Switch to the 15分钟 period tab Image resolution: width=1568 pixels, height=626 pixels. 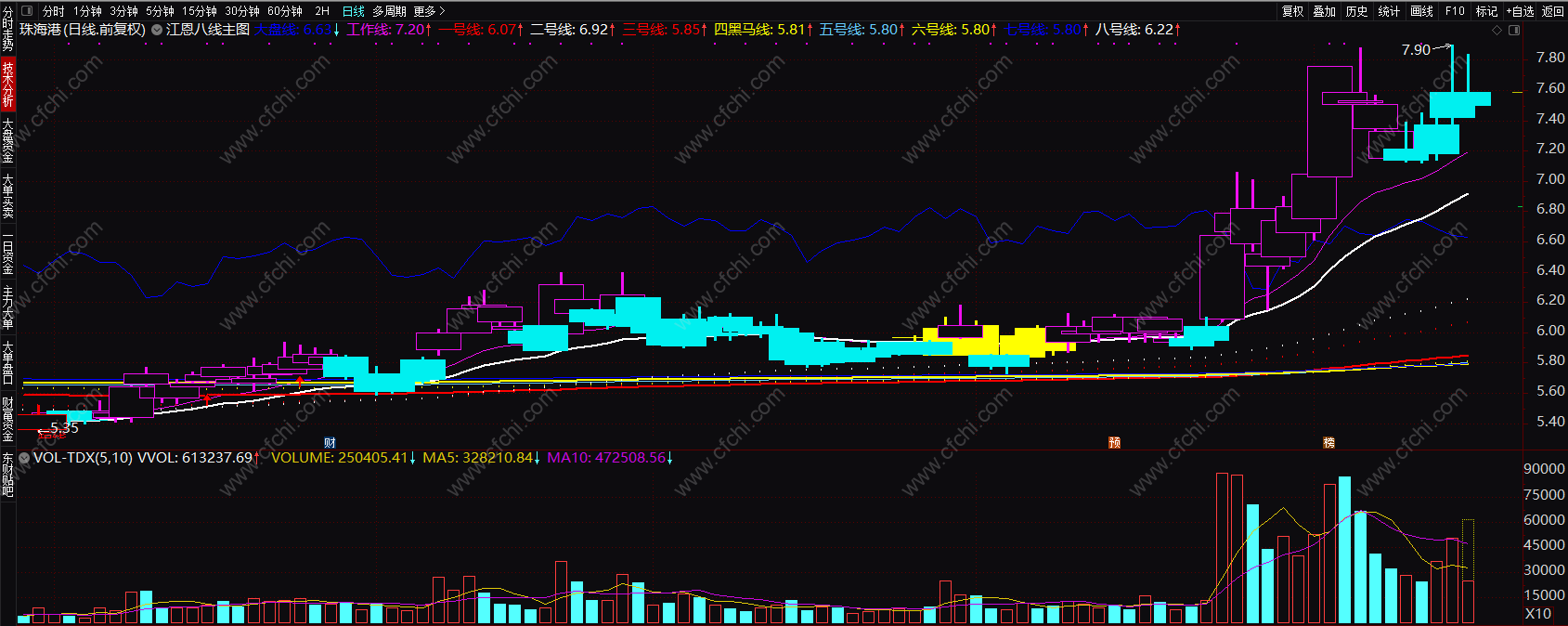pyautogui.click(x=200, y=11)
